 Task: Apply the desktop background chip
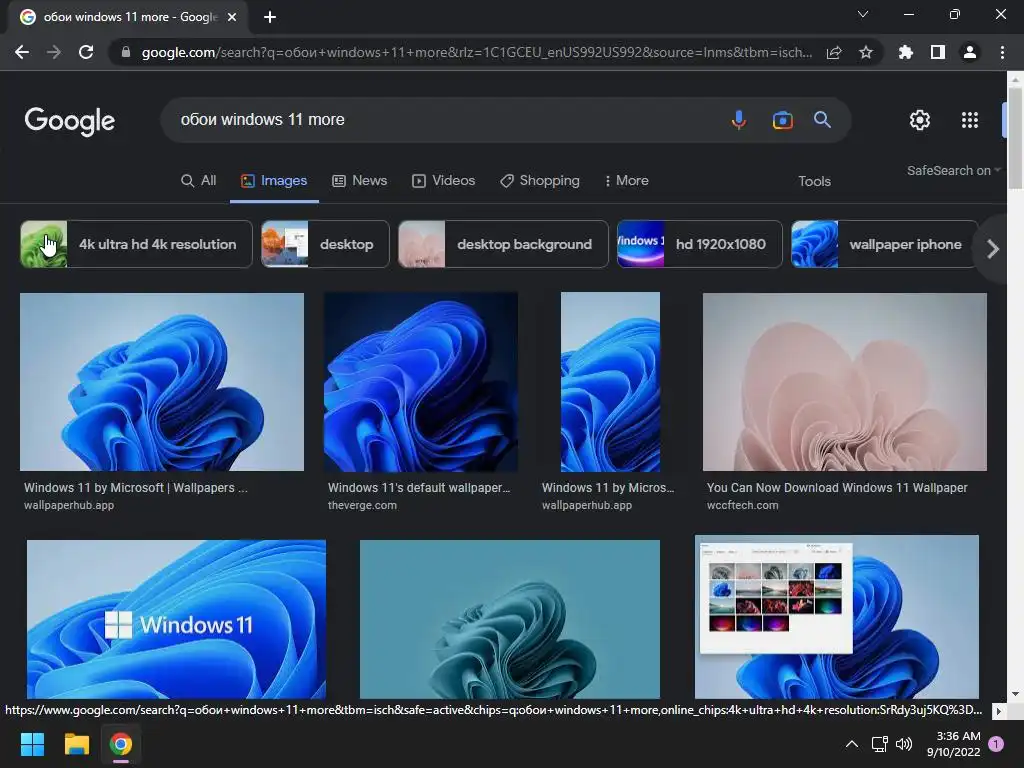[503, 244]
